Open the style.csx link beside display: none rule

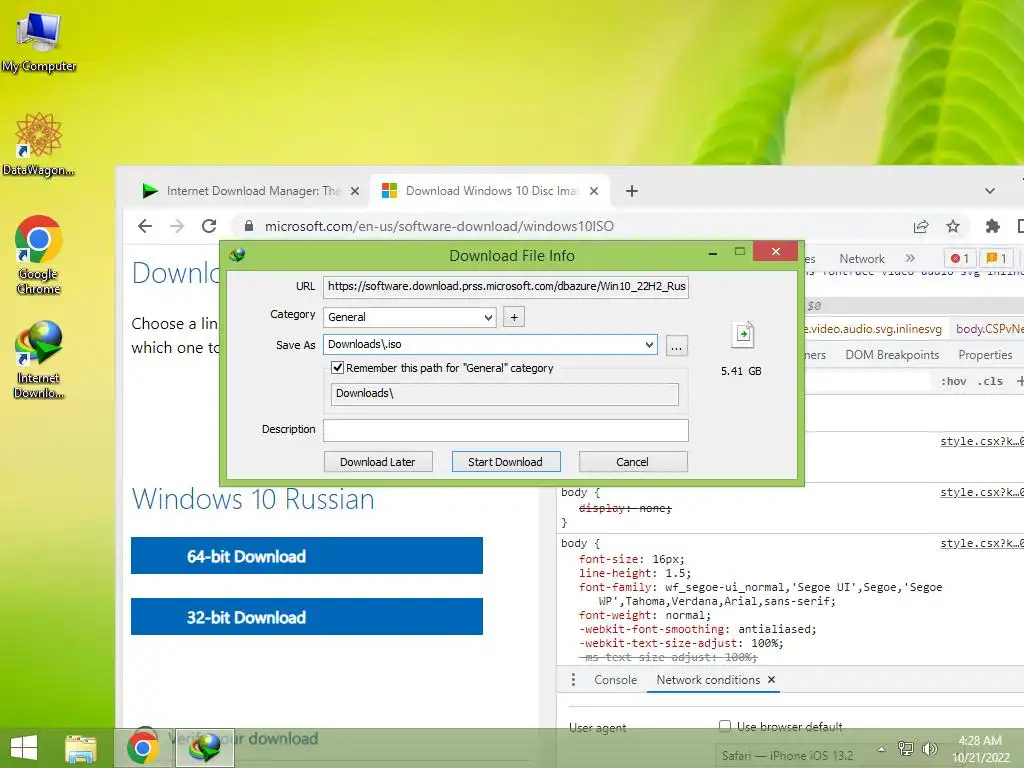point(982,492)
